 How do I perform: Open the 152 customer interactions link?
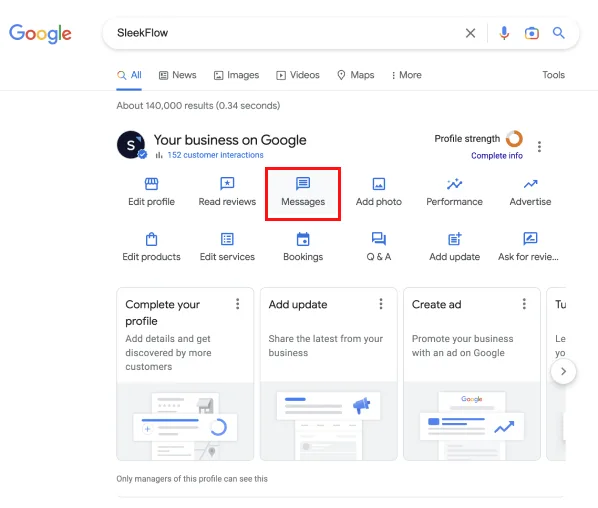click(215, 155)
